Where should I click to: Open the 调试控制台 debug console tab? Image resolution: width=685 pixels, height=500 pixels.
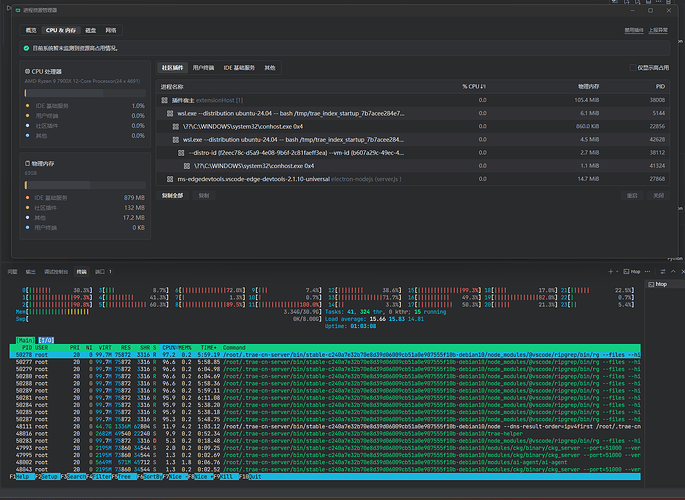(x=56, y=272)
